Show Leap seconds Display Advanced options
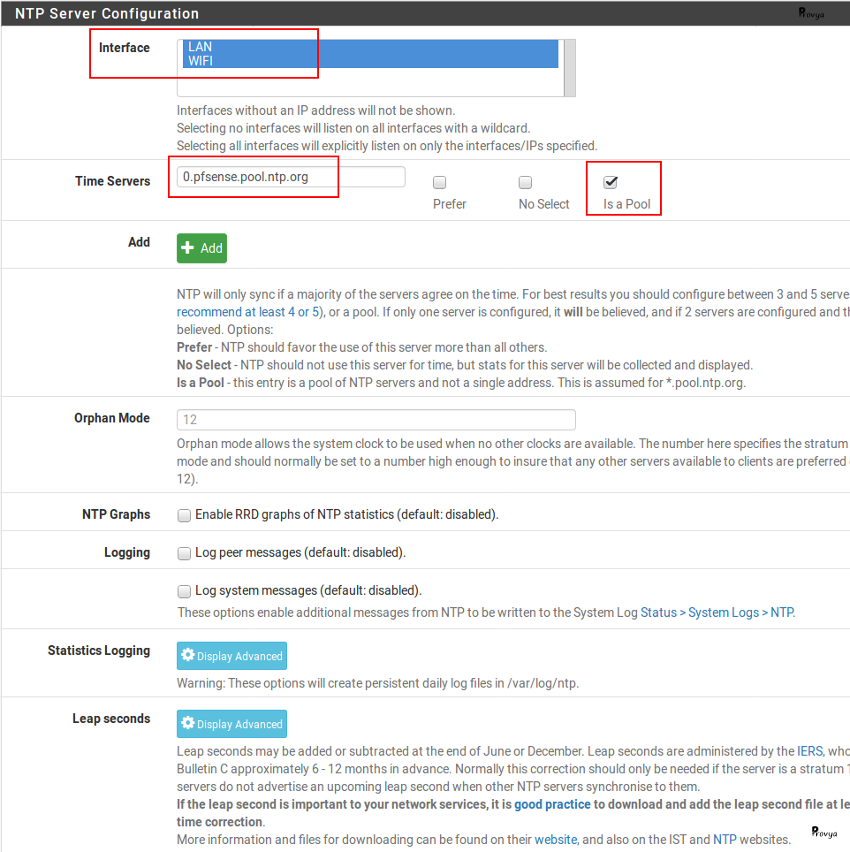The height and width of the screenshot is (852, 850). 232,724
